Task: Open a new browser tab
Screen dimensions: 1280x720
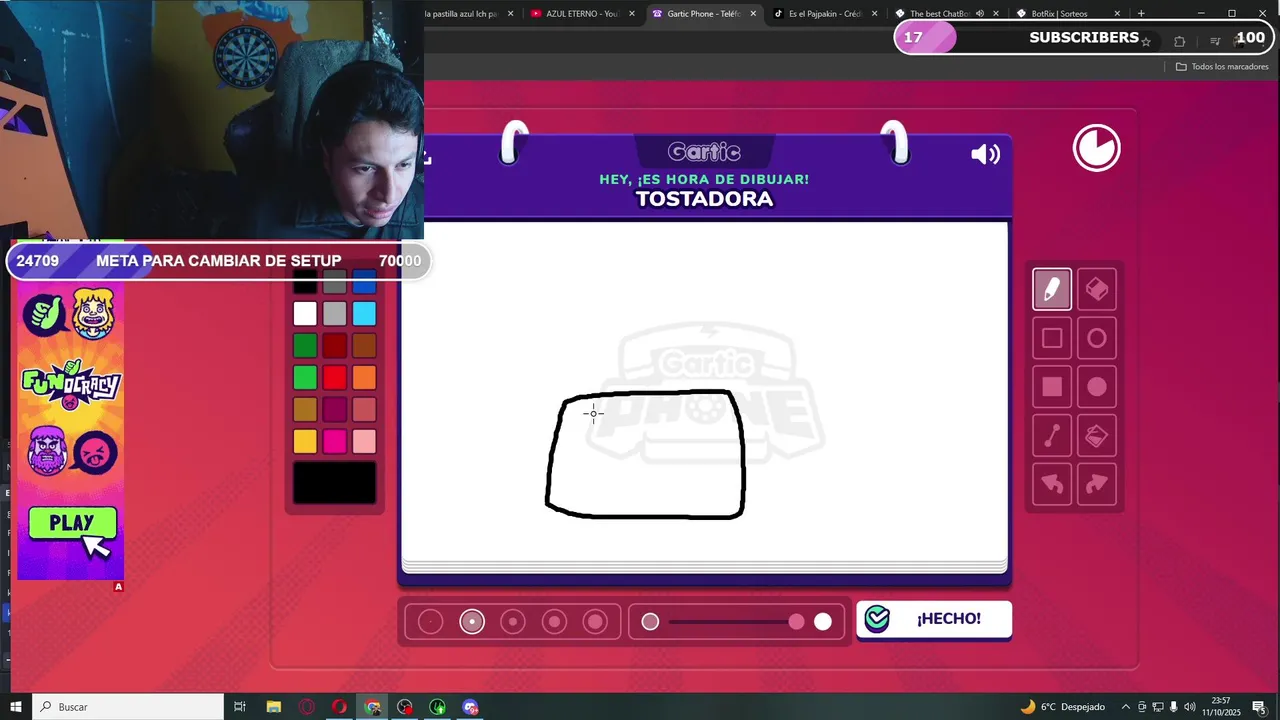Action: click(1141, 14)
